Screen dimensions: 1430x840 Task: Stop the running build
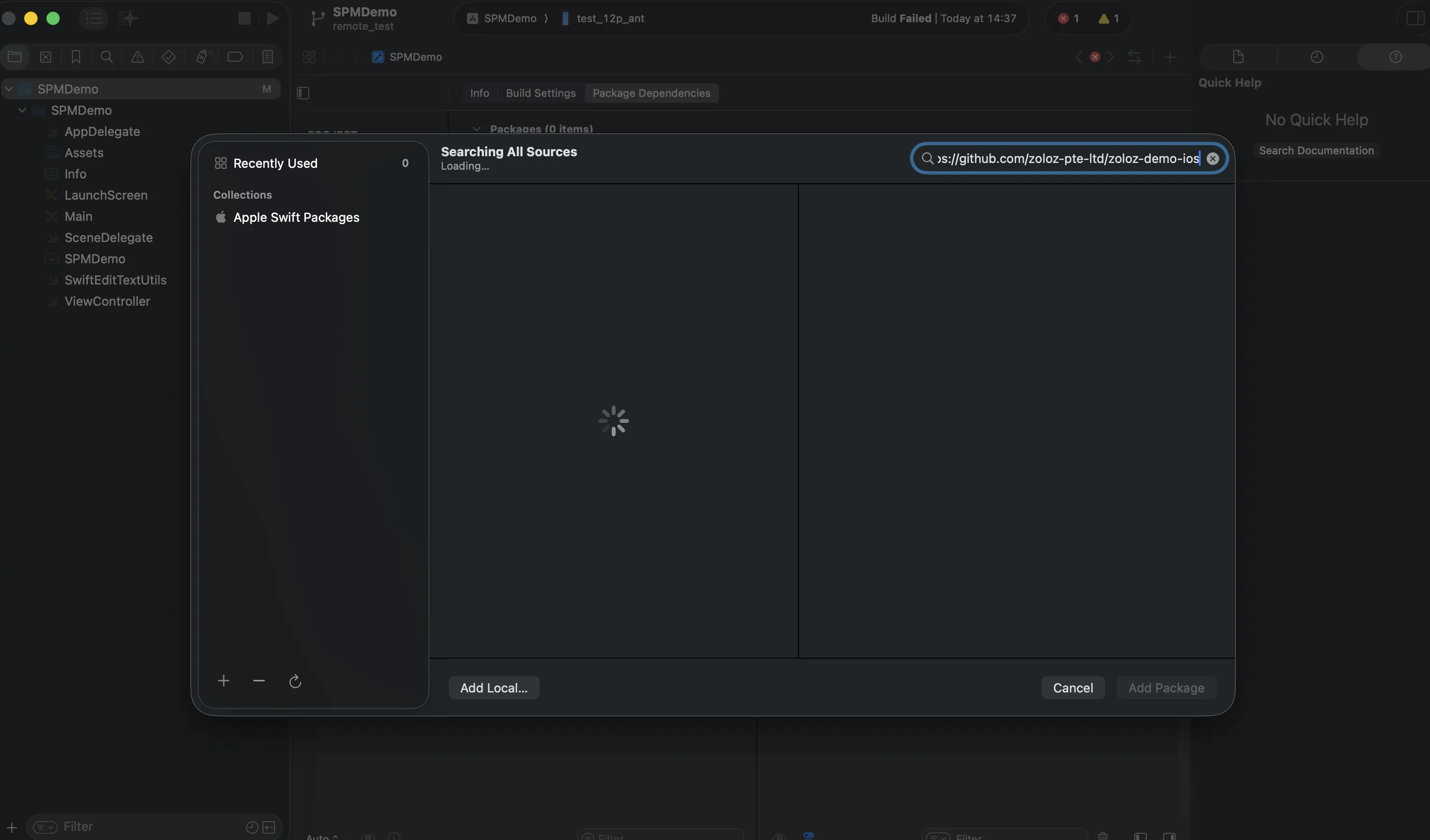coord(245,18)
